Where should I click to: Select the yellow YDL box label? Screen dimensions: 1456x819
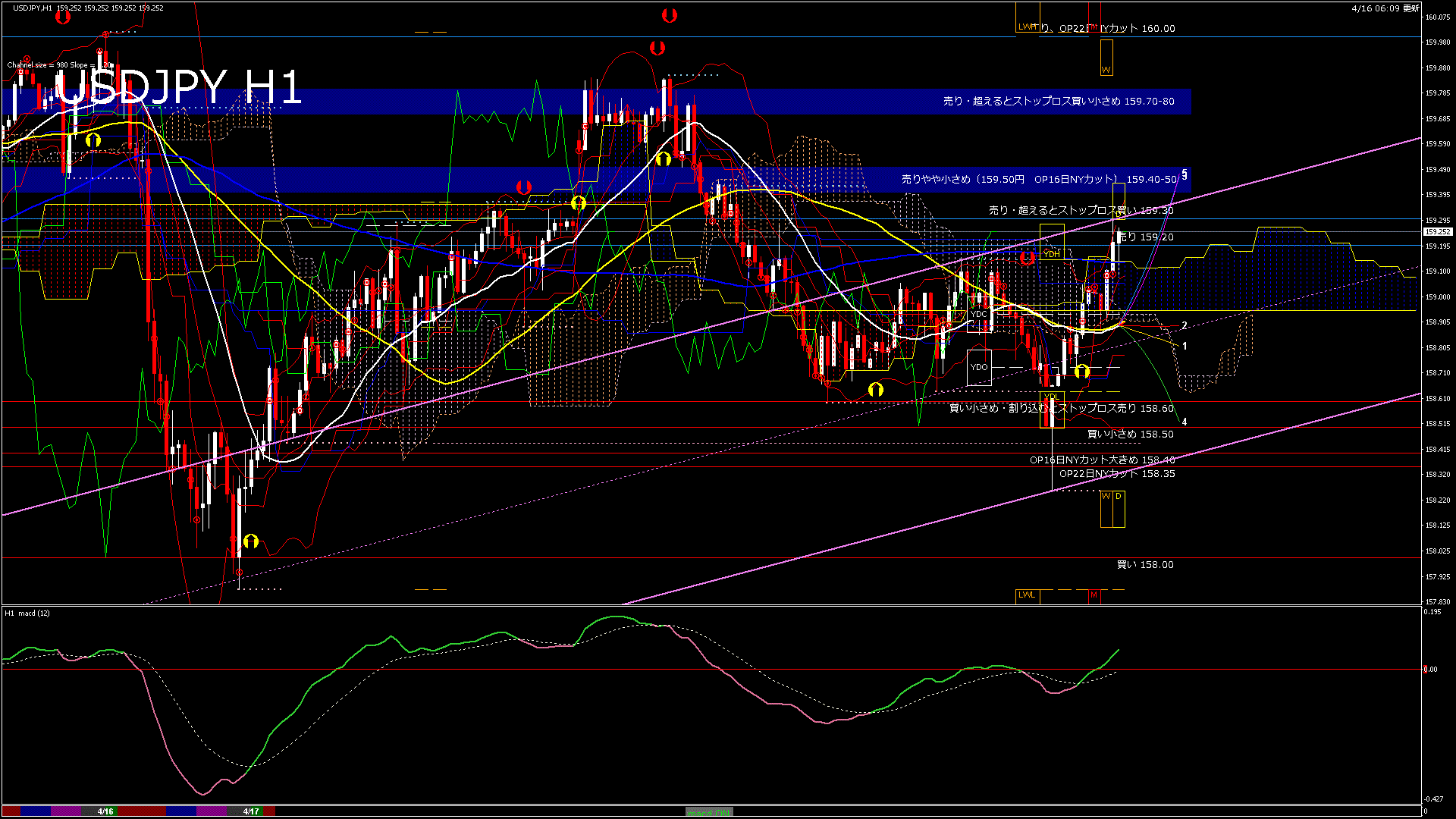point(1051,397)
